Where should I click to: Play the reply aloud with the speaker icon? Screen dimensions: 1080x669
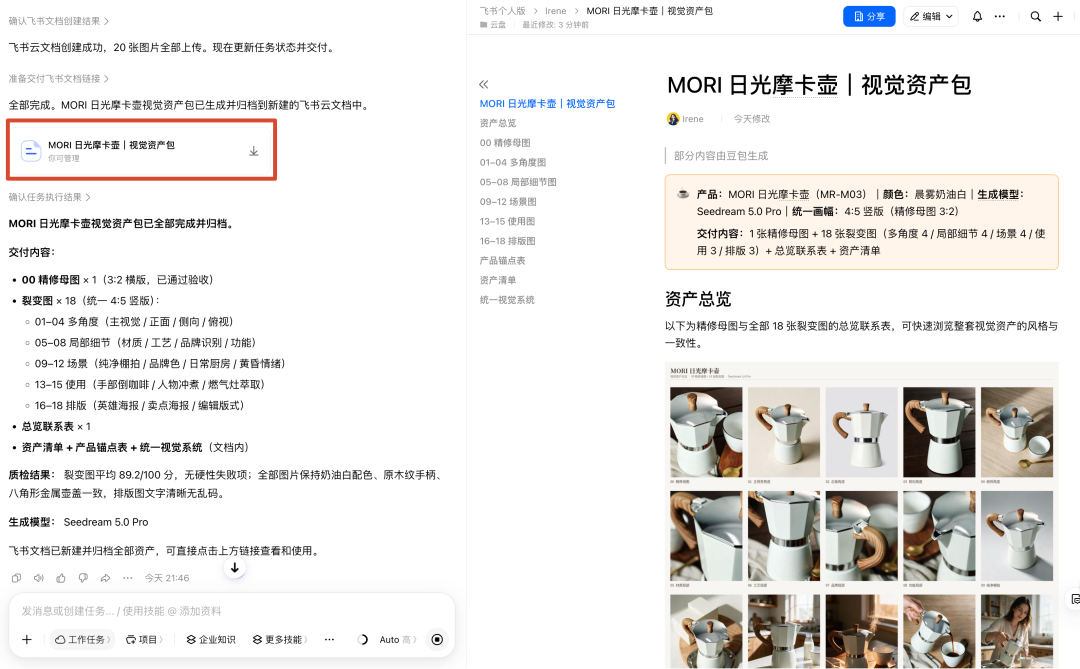tap(39, 578)
